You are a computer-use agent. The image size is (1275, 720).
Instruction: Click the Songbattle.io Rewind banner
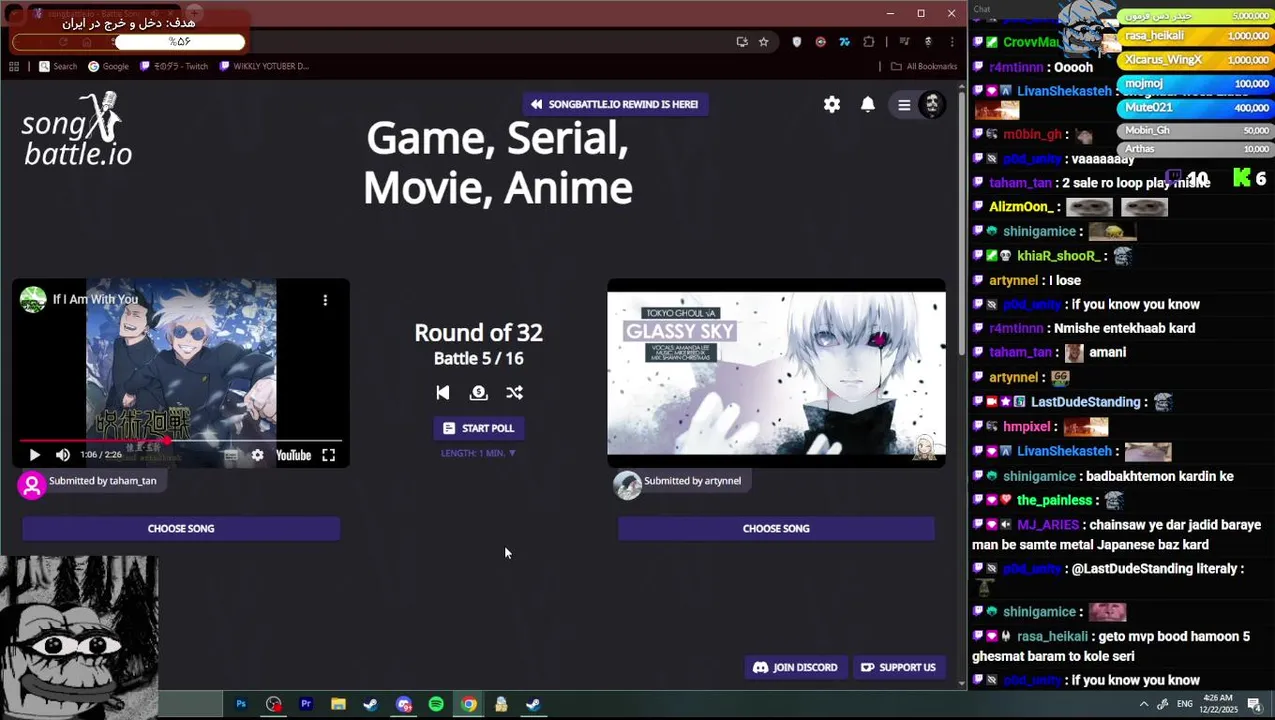(x=615, y=104)
